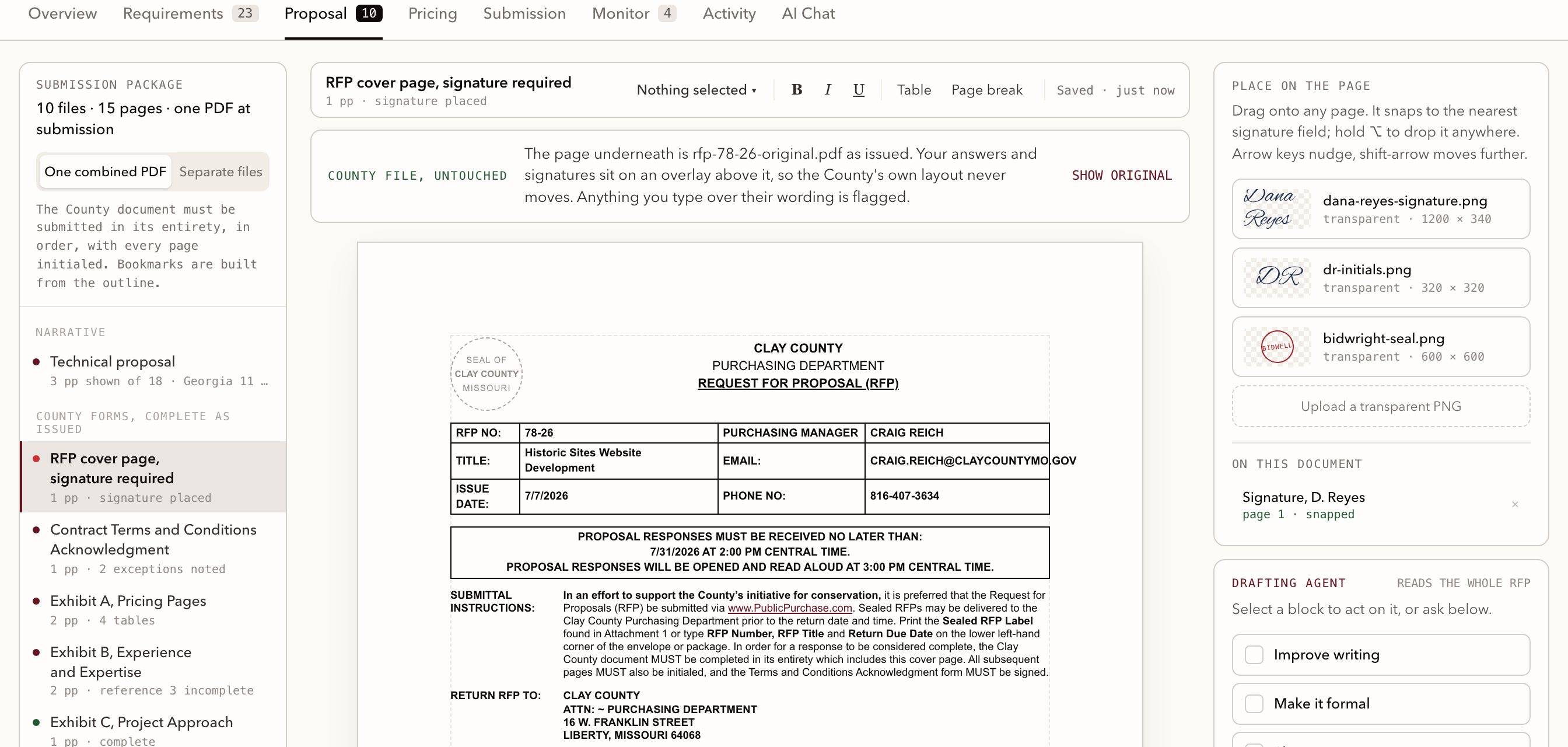Open the www.PublicPurchase.com link
Screen dimensions: 1568x747
point(789,608)
